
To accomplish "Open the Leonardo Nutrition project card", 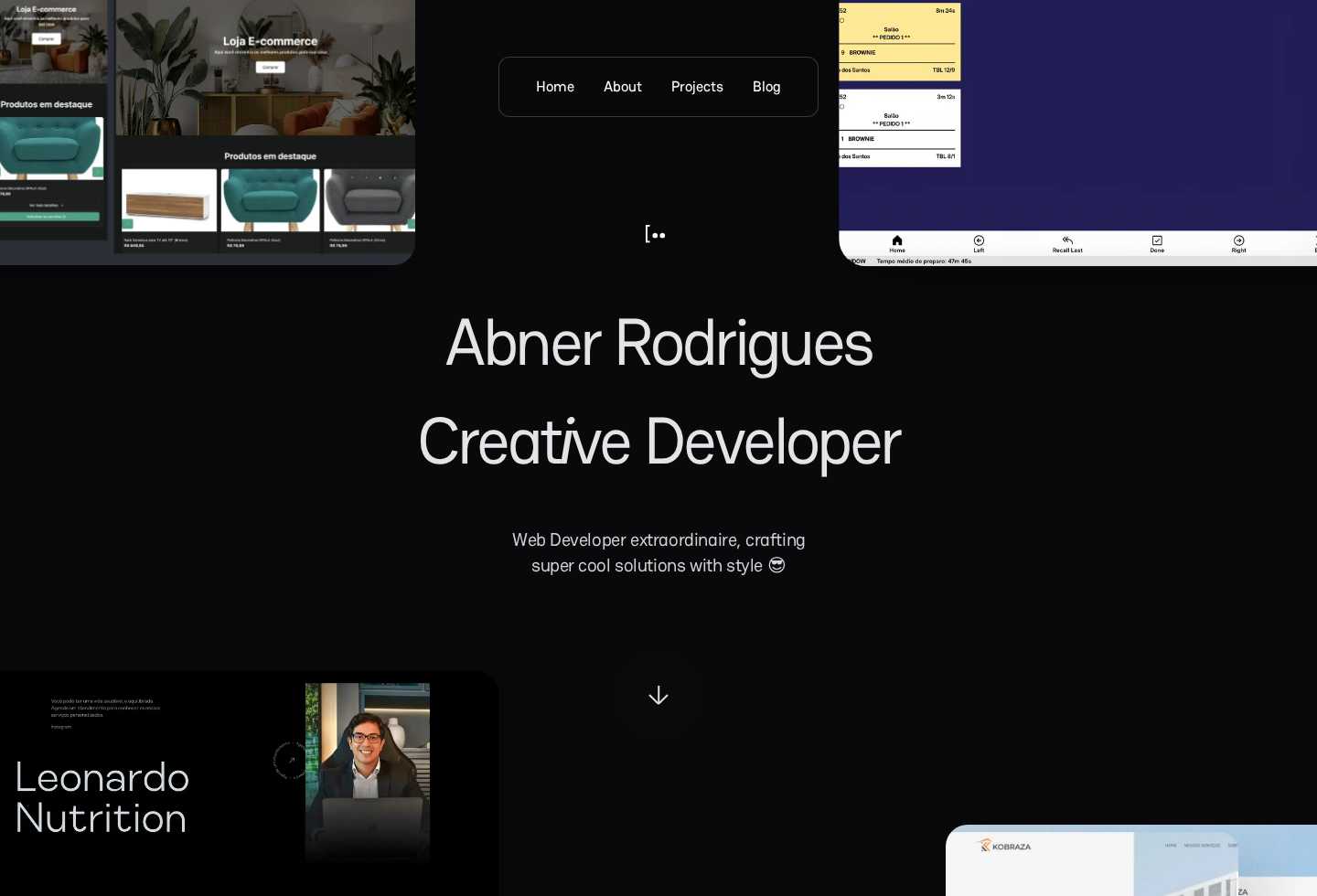I will [102, 797].
